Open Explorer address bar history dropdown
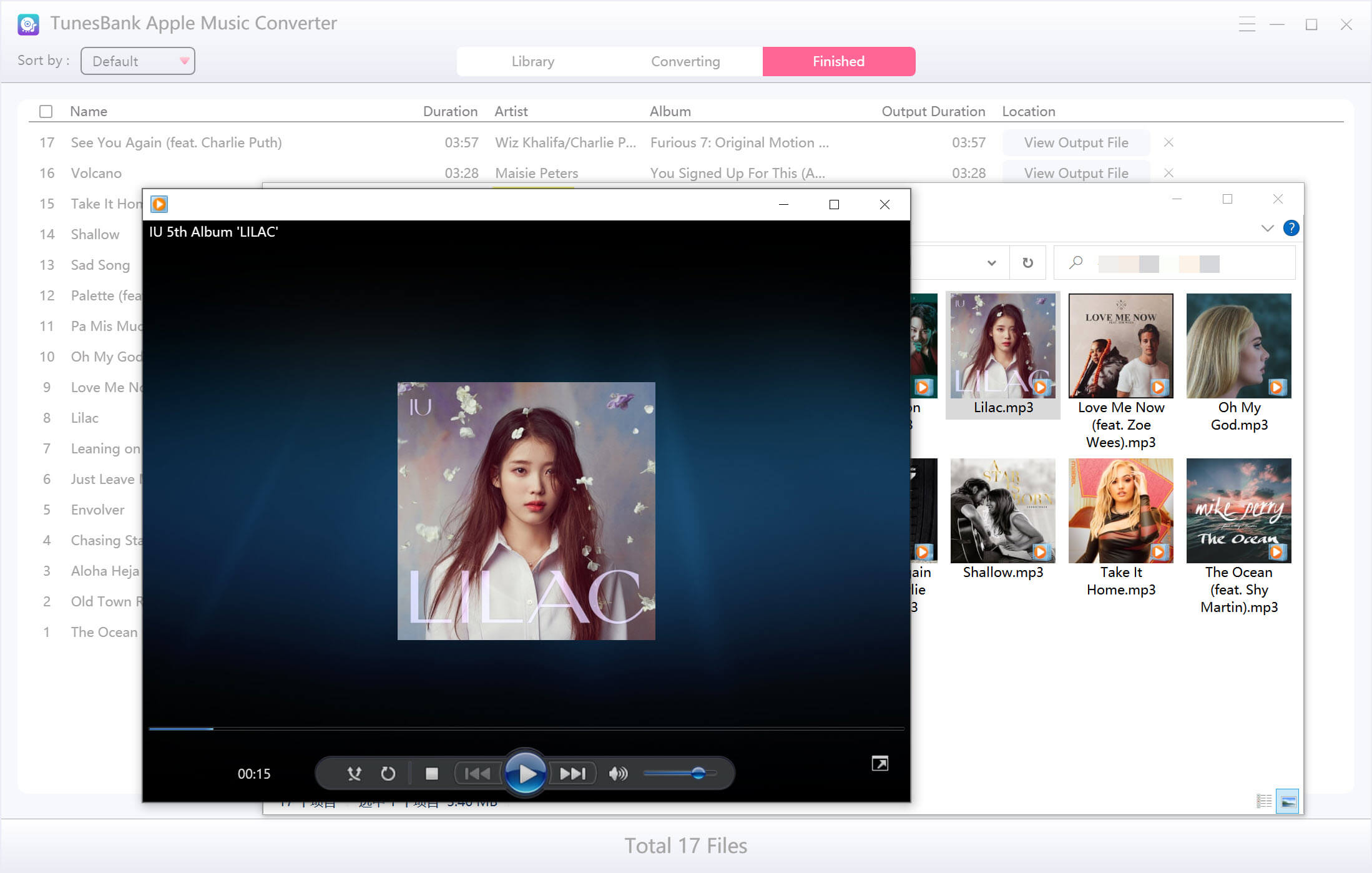 pos(991,263)
